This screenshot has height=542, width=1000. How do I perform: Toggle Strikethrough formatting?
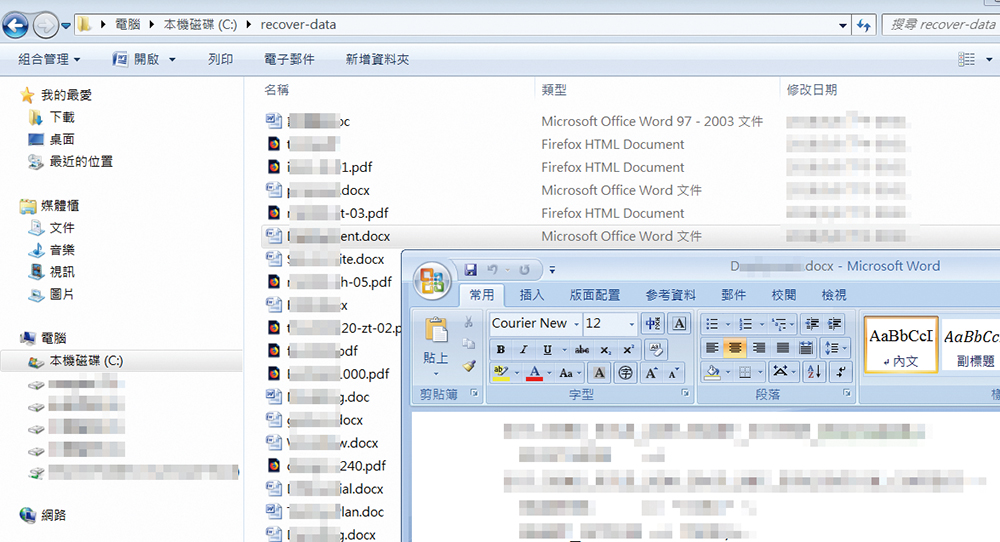(582, 349)
